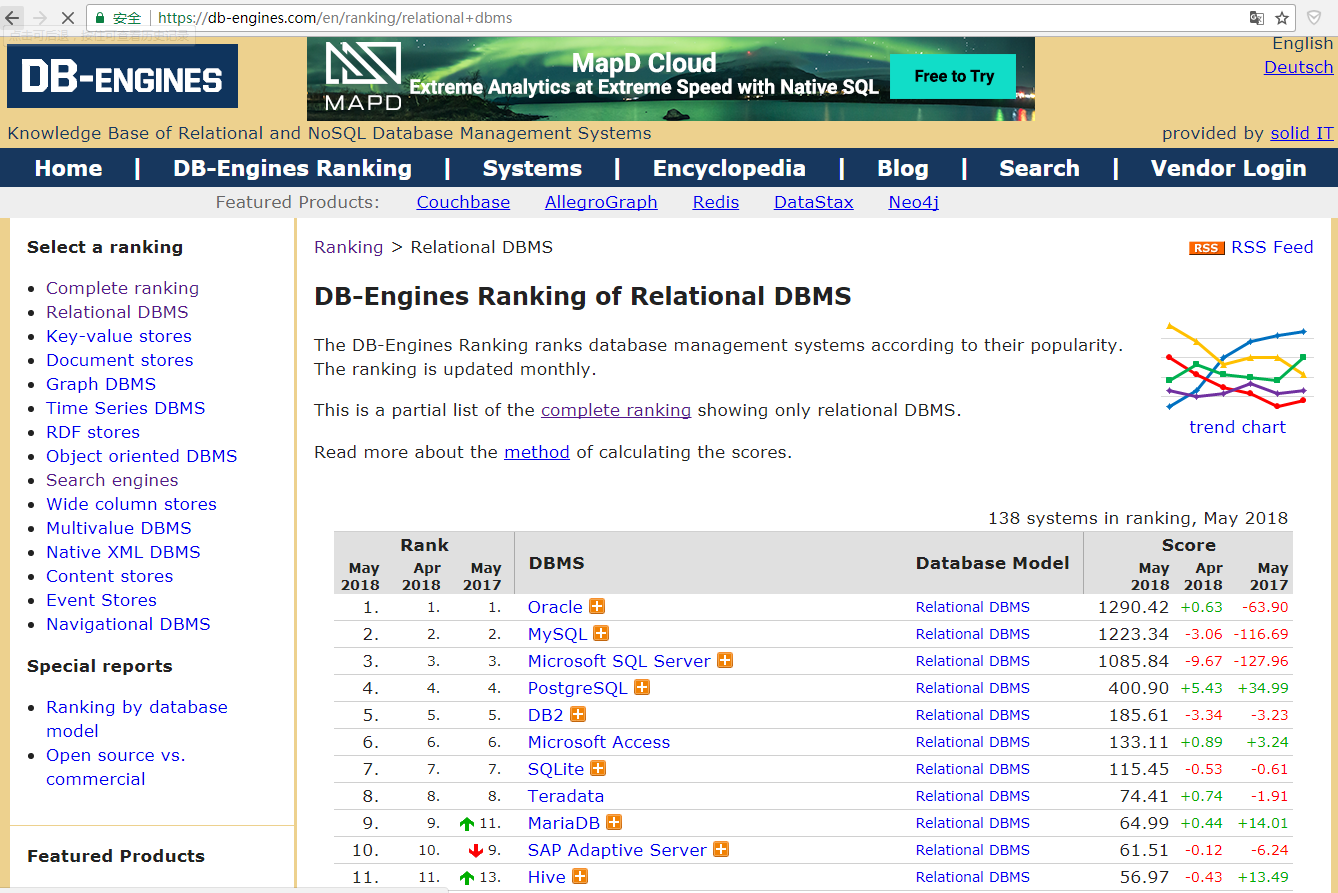Click the Ranking breadcrumb link
The height and width of the screenshot is (893, 1338).
point(348,247)
